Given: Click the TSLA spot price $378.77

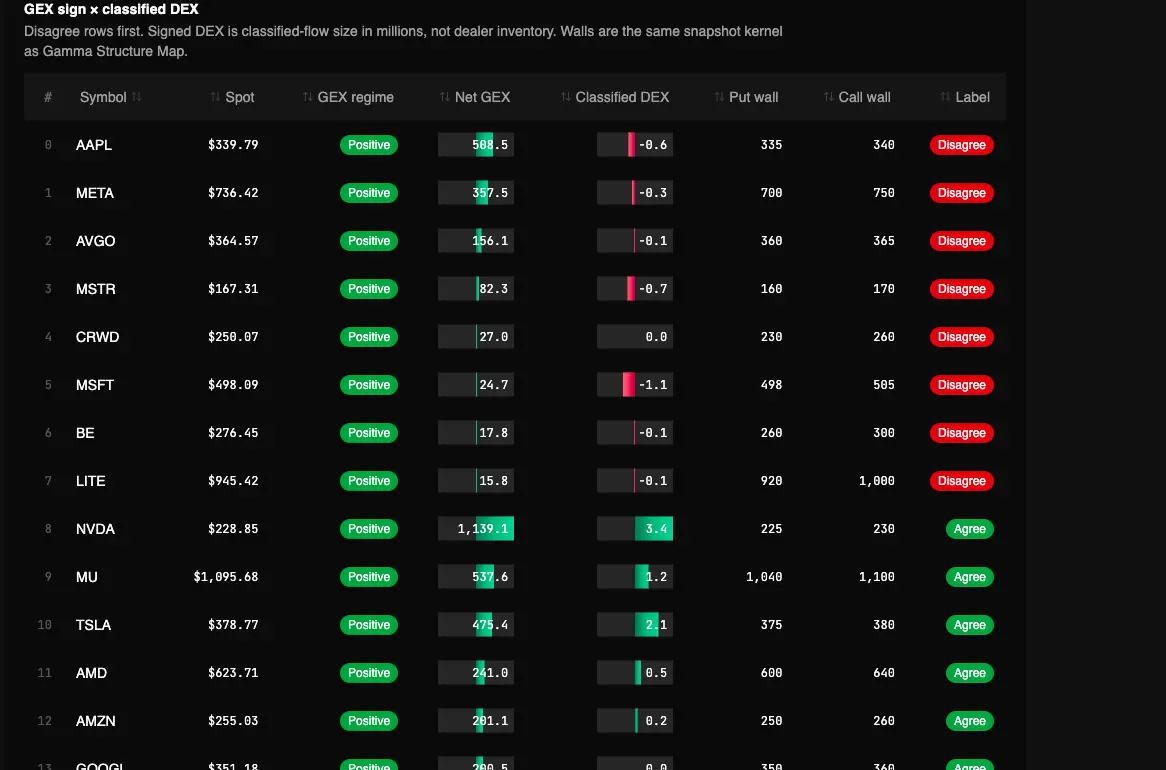Looking at the screenshot, I should [x=233, y=625].
